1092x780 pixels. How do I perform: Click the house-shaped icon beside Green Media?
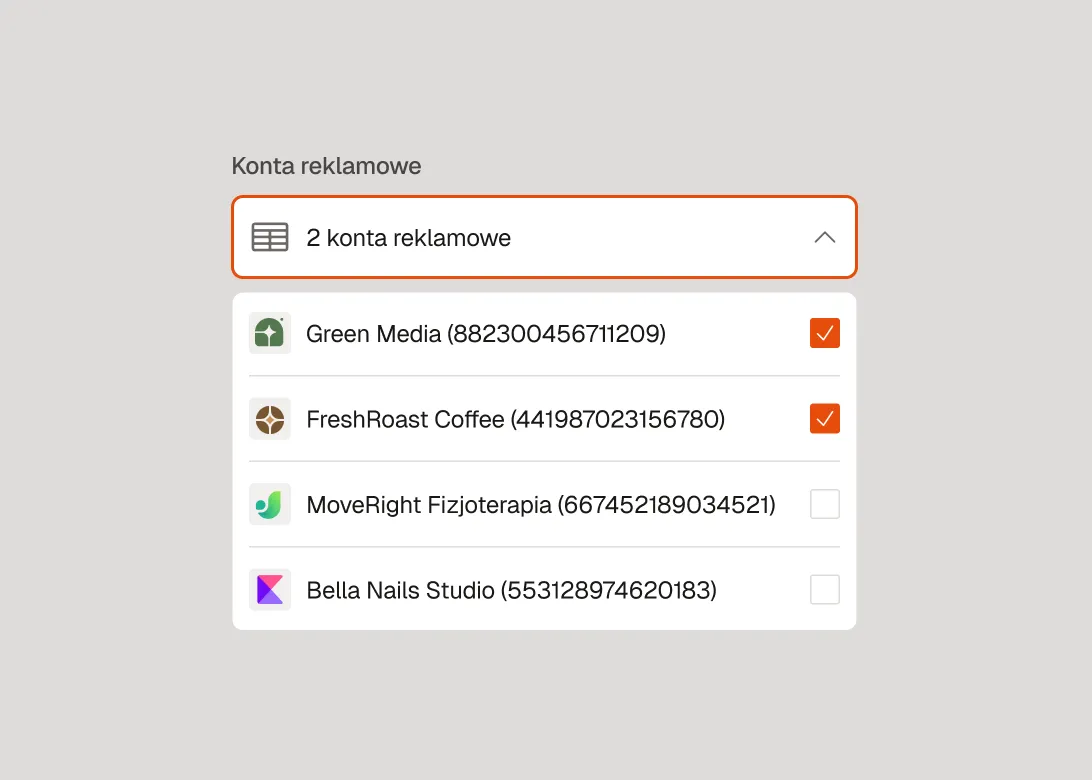click(x=269, y=333)
